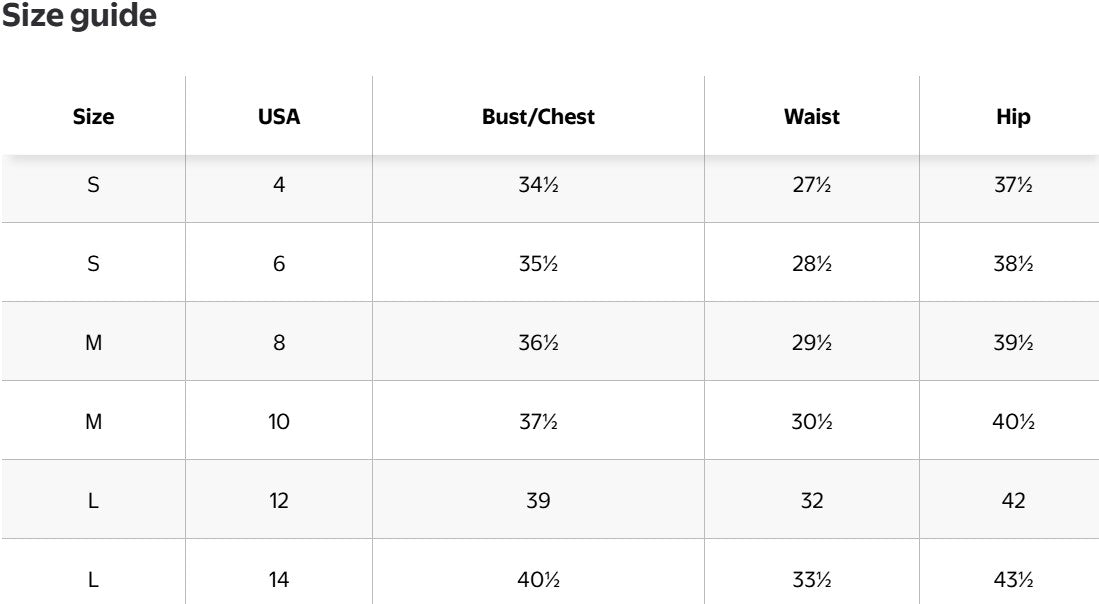
Task: Select the 43½ hip measurement
Action: (1013, 580)
